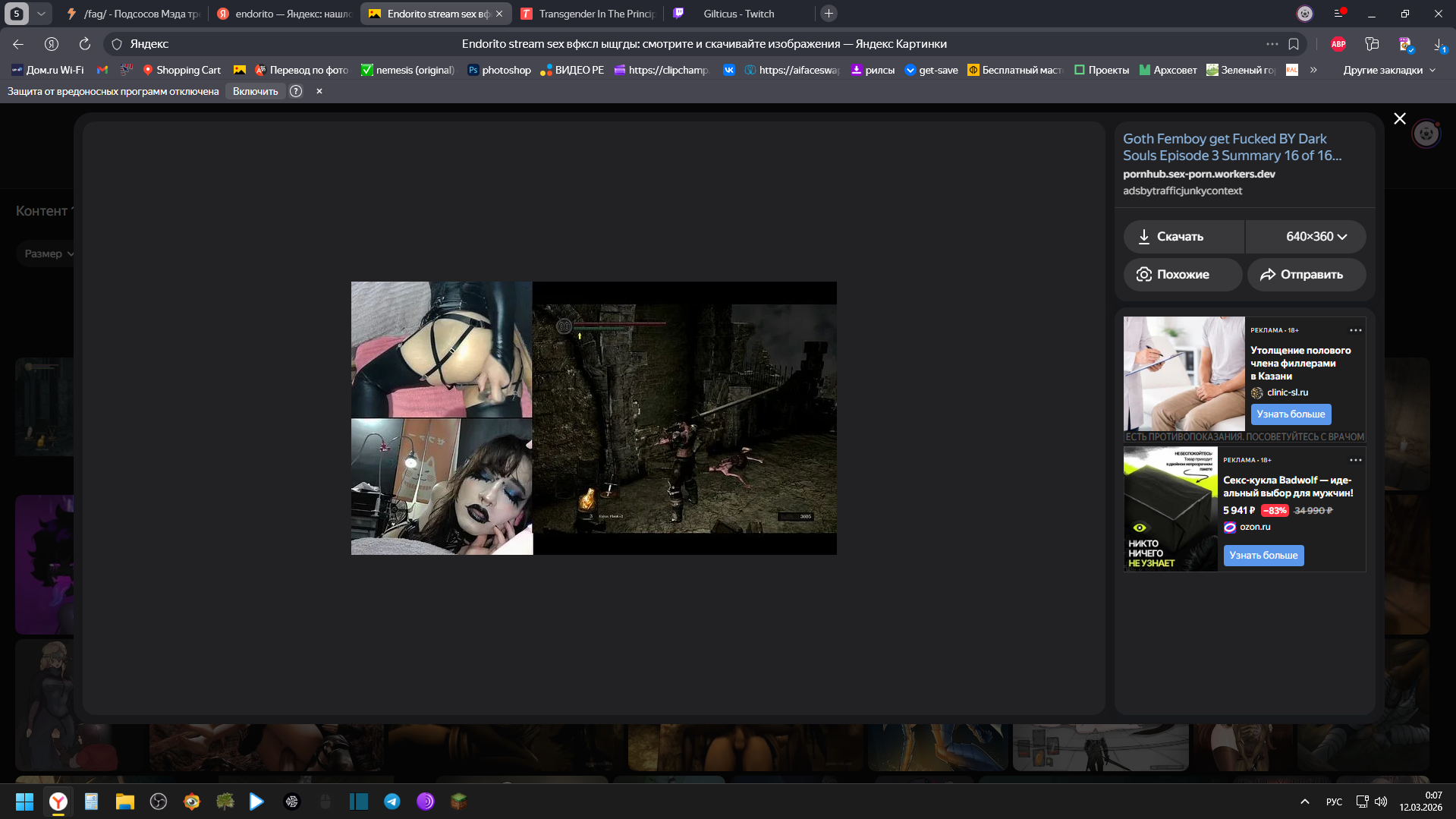The width and height of the screenshot is (1456, 819).
Task: Open the Перевод по фото bookmark
Action: tap(302, 70)
